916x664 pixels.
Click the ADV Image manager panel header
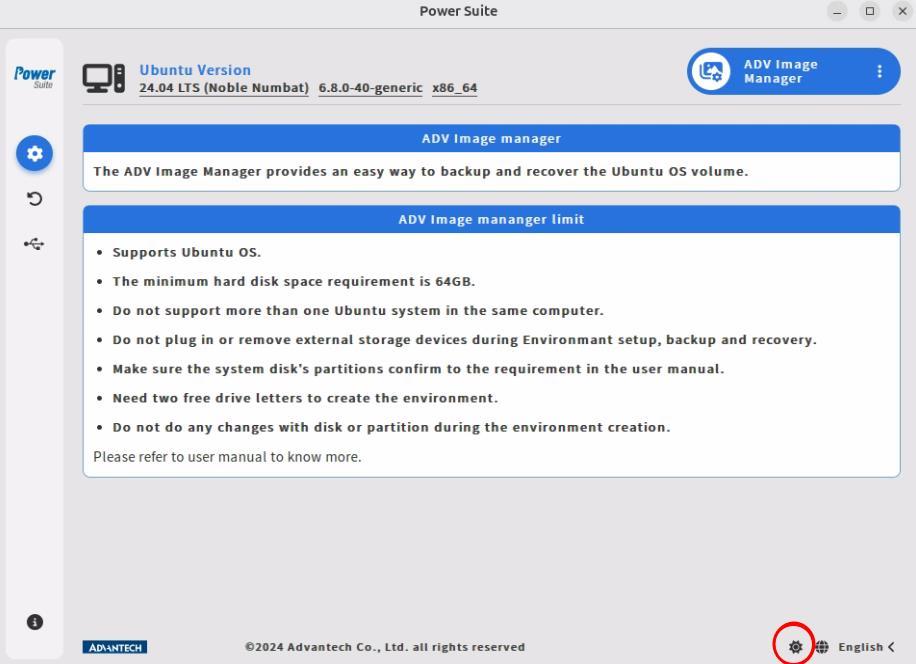(491, 138)
